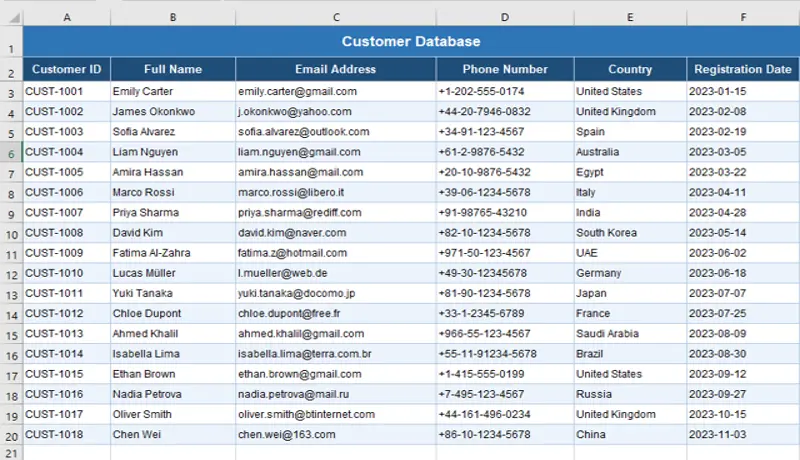Select row 12 header
The image size is (800, 460).
coord(11,273)
